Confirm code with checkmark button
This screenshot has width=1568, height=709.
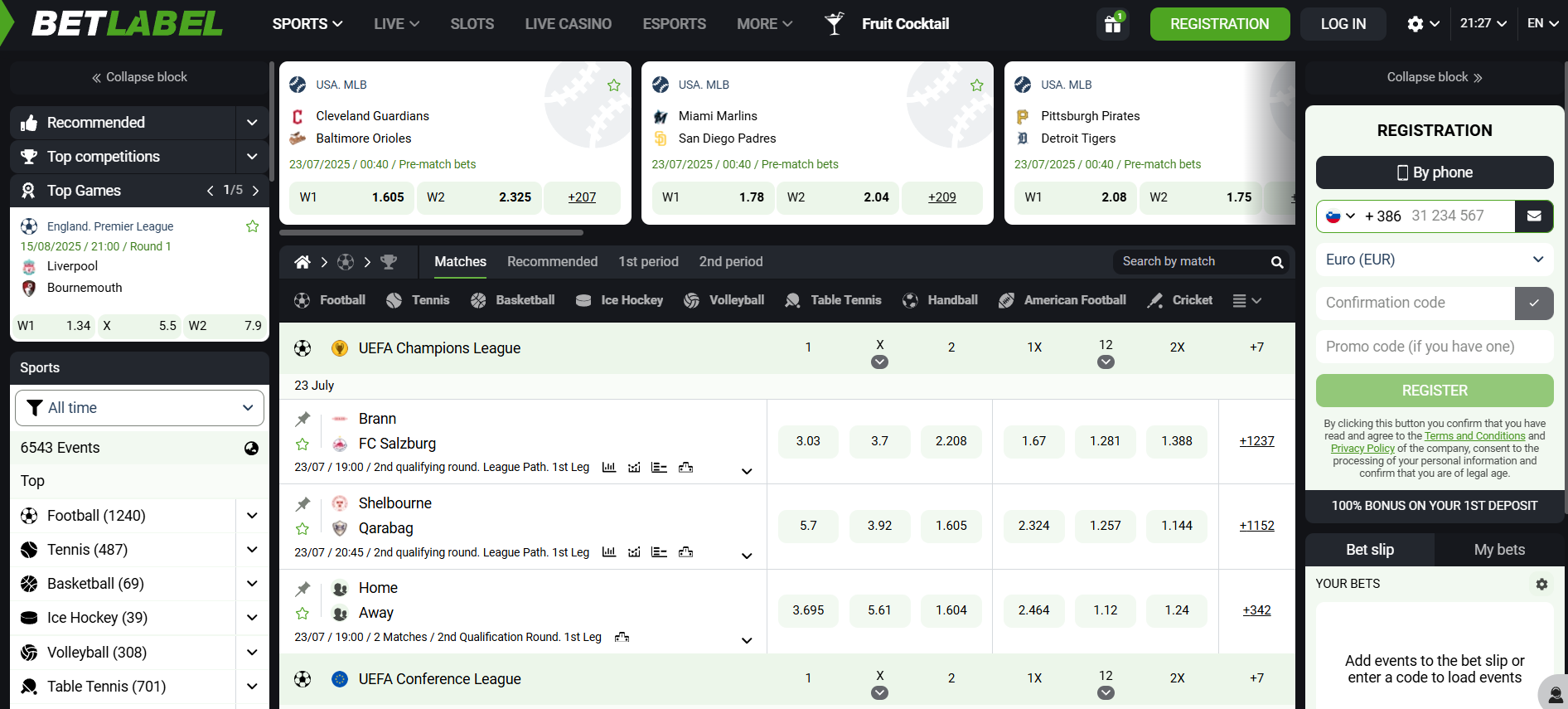click(x=1534, y=304)
